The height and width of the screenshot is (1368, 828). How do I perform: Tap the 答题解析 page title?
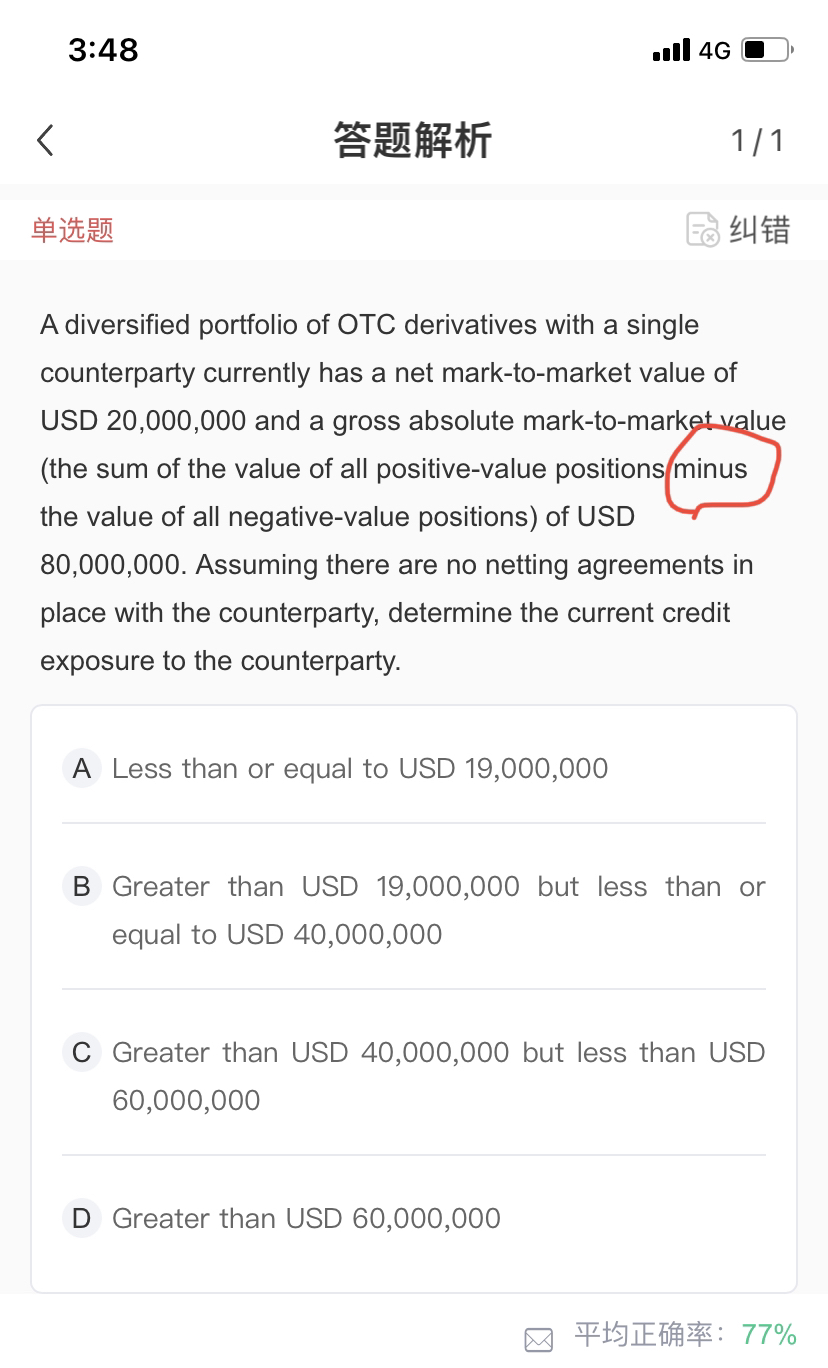(413, 141)
